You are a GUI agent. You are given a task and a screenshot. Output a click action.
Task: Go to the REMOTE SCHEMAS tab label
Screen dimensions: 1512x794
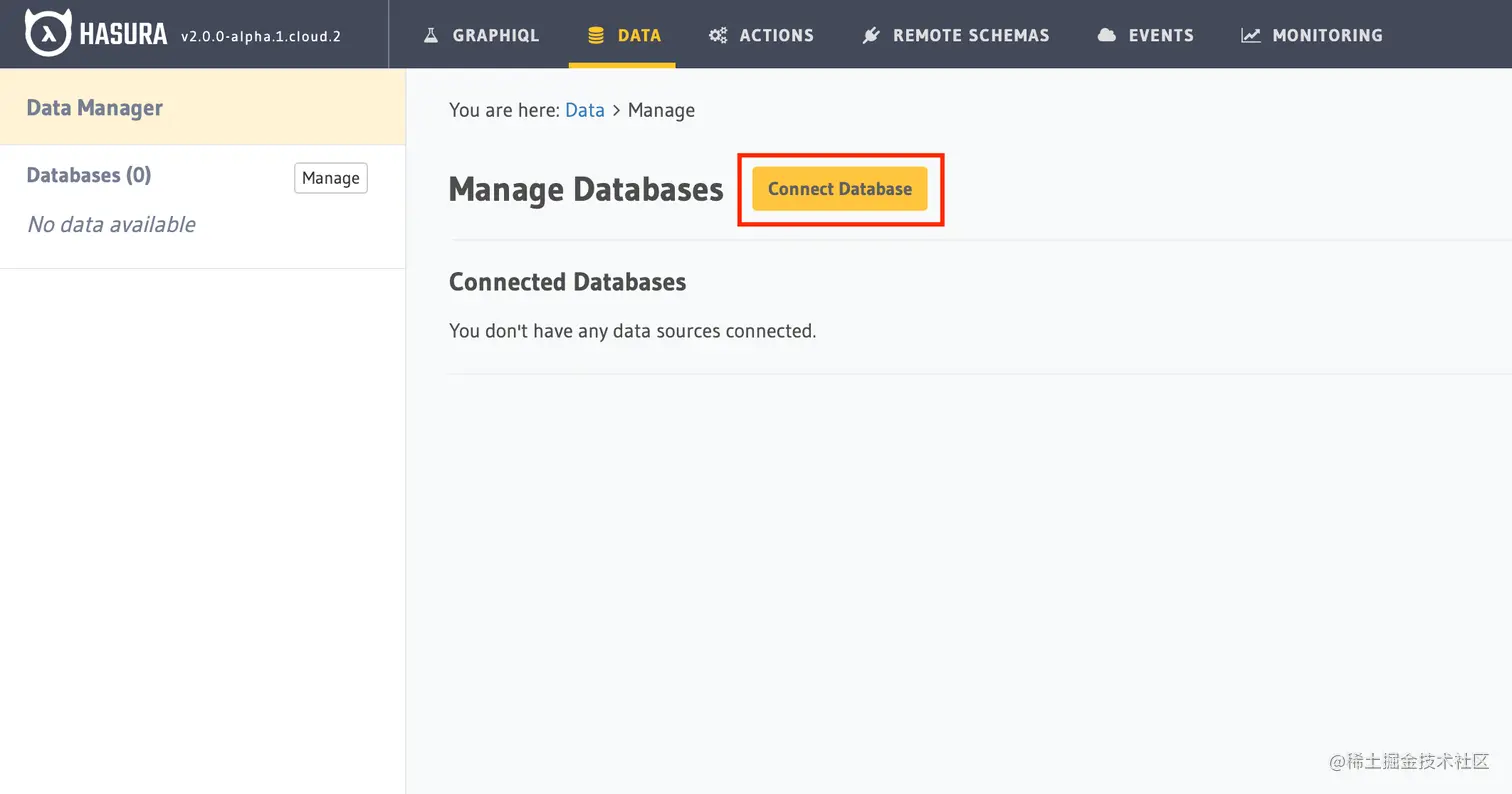[x=971, y=35]
